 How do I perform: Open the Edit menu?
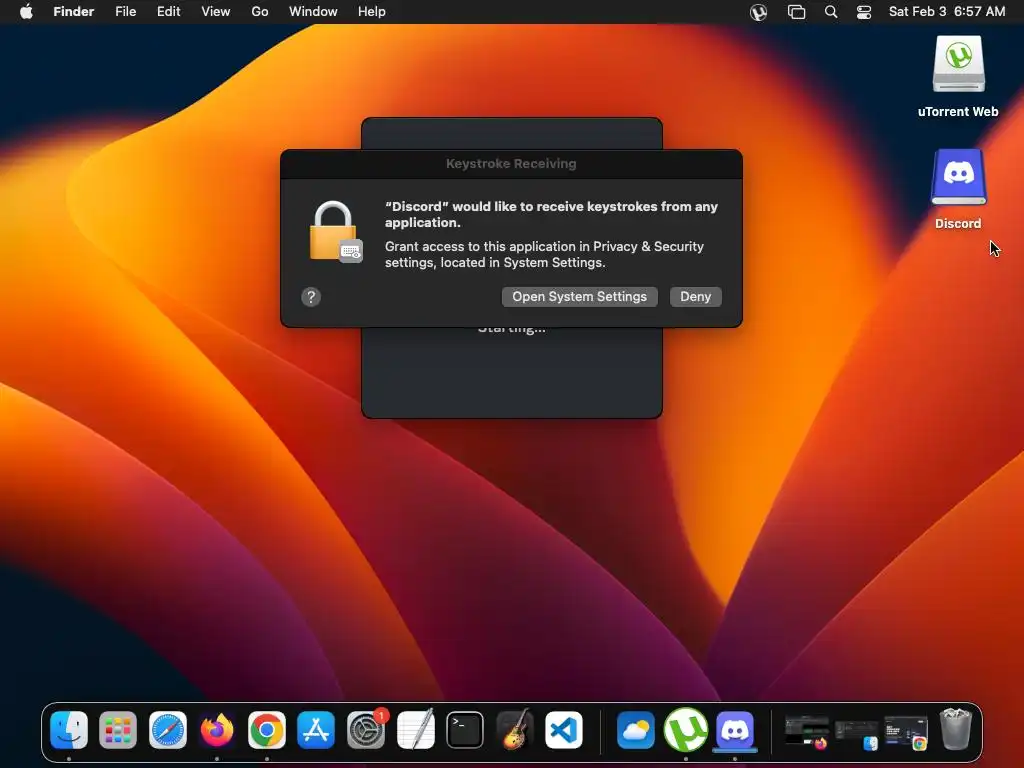(168, 12)
